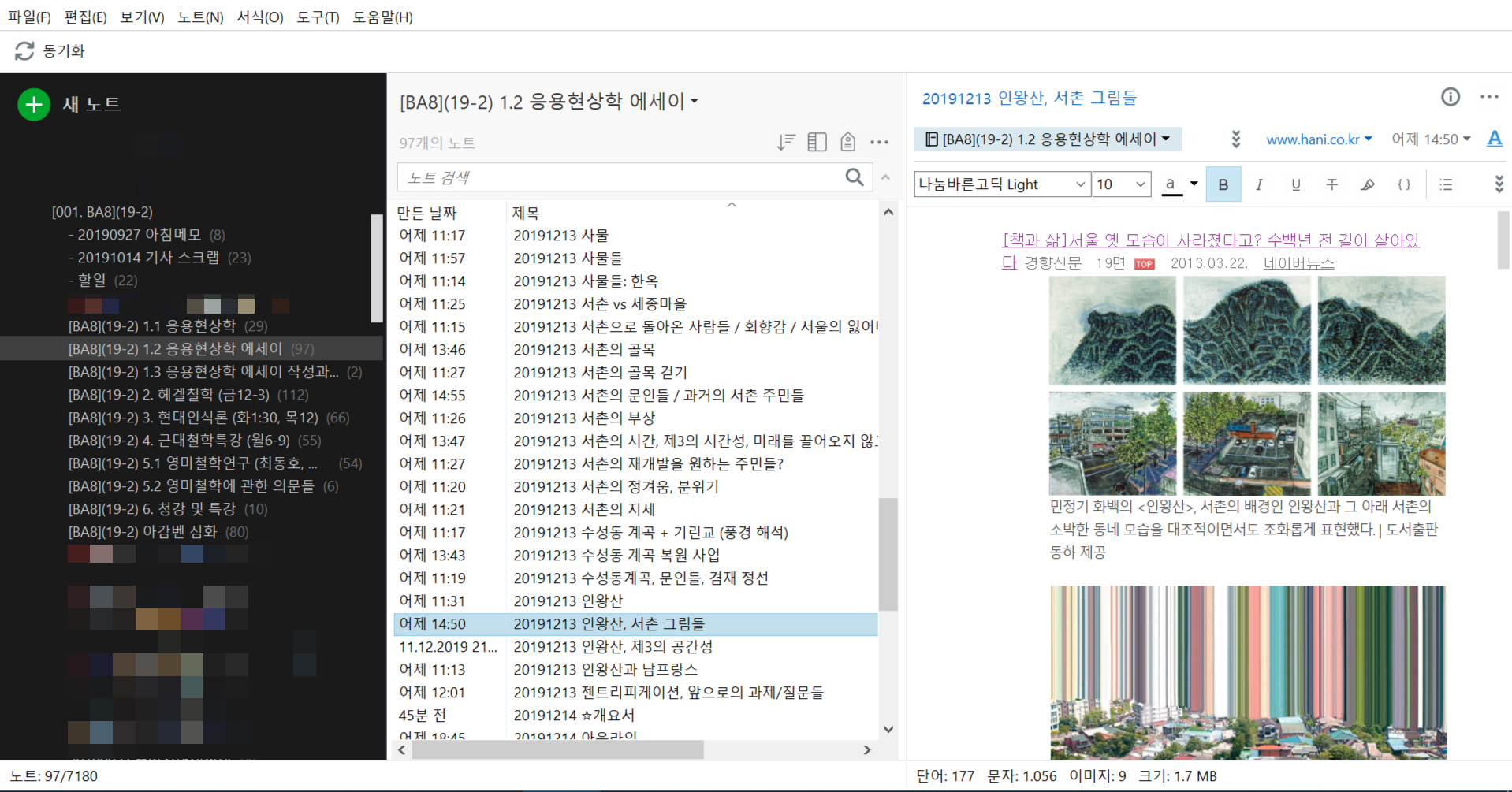
Task: Open note more-actions ellipsis at top right
Action: click(x=1489, y=97)
